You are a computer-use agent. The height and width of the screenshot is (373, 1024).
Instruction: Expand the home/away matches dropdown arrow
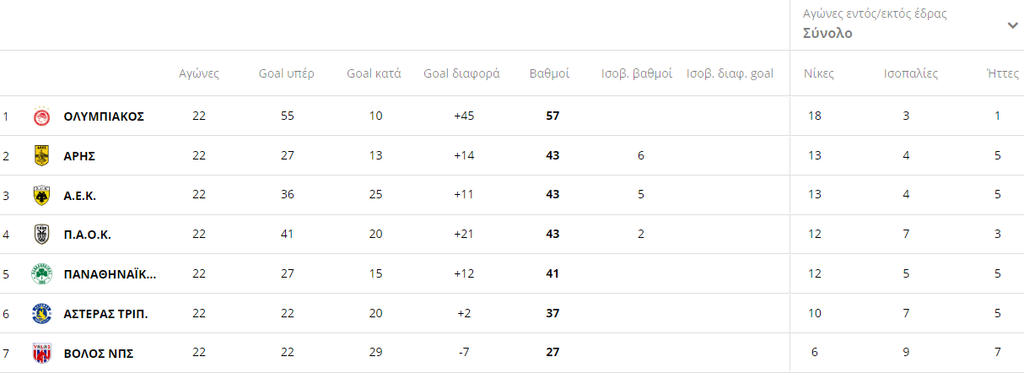[1012, 25]
